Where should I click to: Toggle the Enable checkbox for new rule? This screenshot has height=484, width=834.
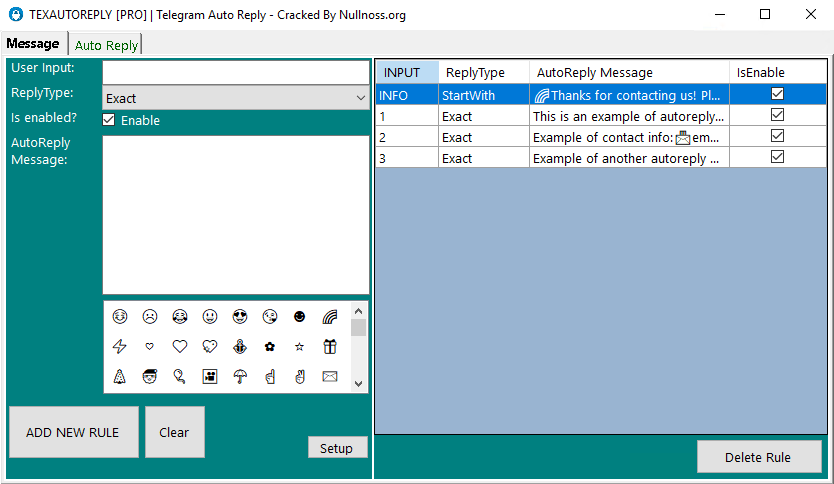[109, 120]
